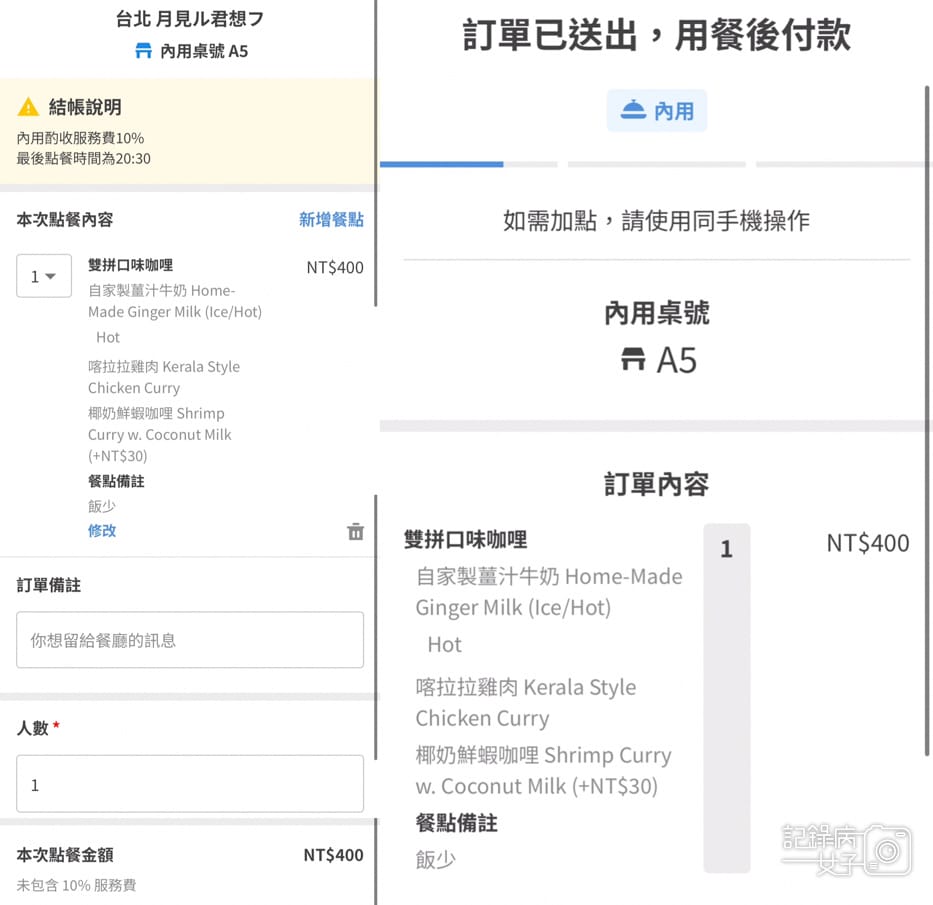The height and width of the screenshot is (905, 933).
Task: Click the restaurant name 台北 月見ル君想フ
Action: point(188,17)
